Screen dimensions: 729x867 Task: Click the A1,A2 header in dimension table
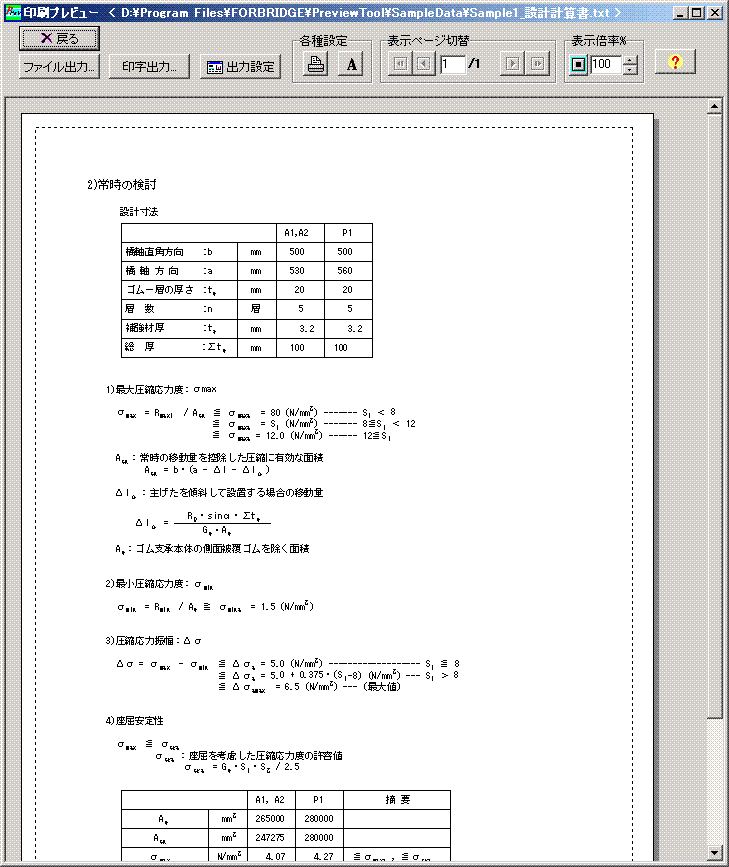[x=296, y=233]
